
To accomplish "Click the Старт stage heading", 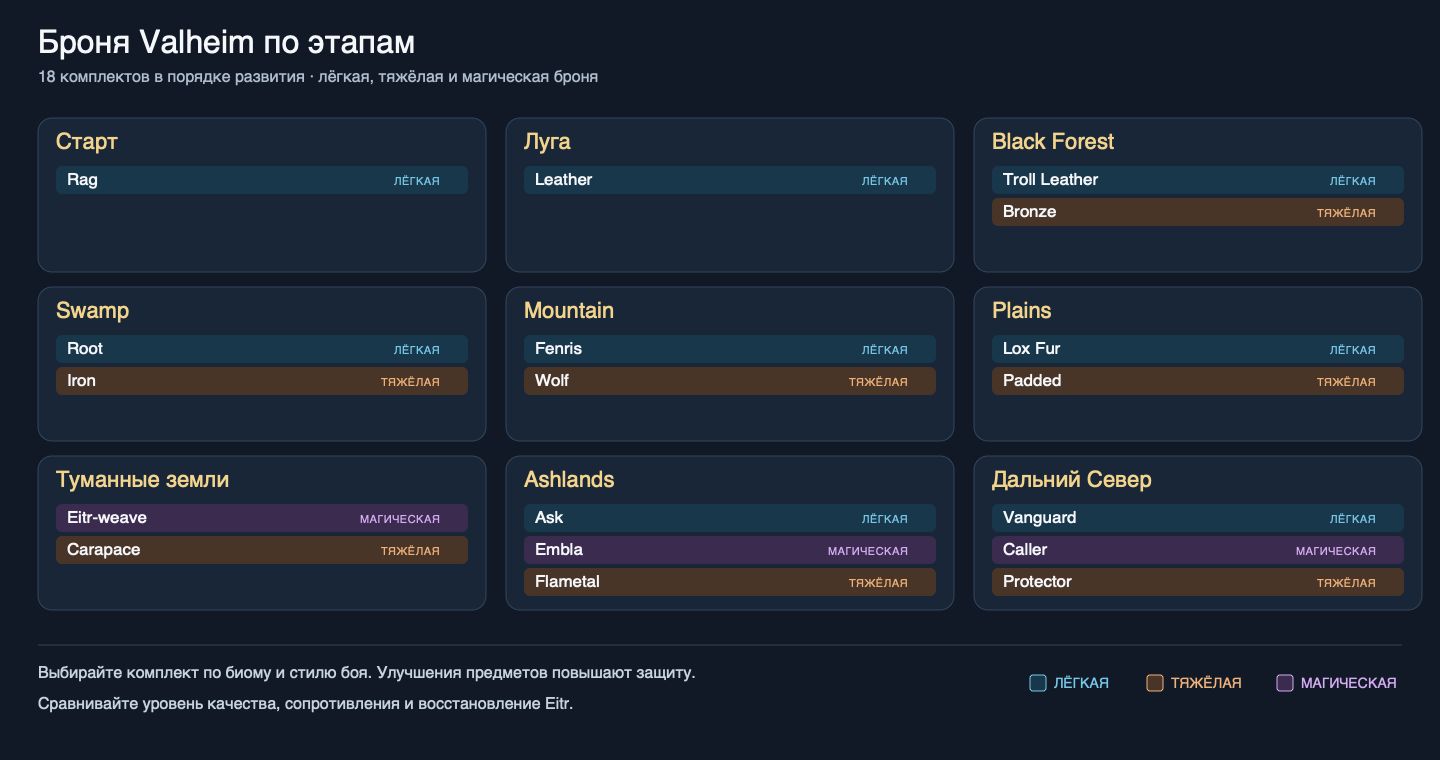I will coord(87,142).
